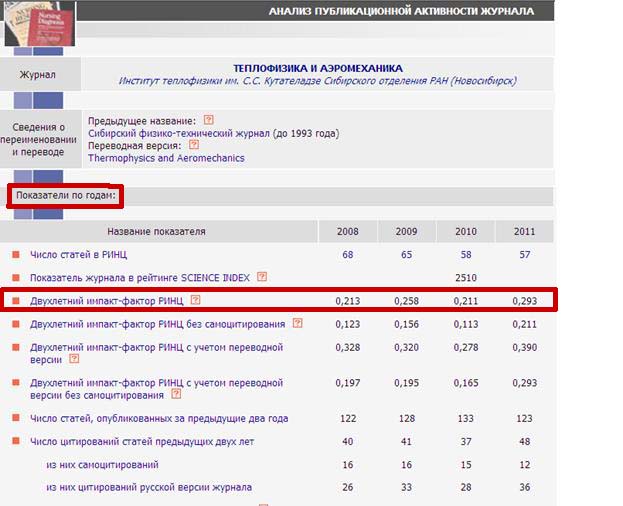
Task: Click article count 57 for 2011
Action: 524,255
